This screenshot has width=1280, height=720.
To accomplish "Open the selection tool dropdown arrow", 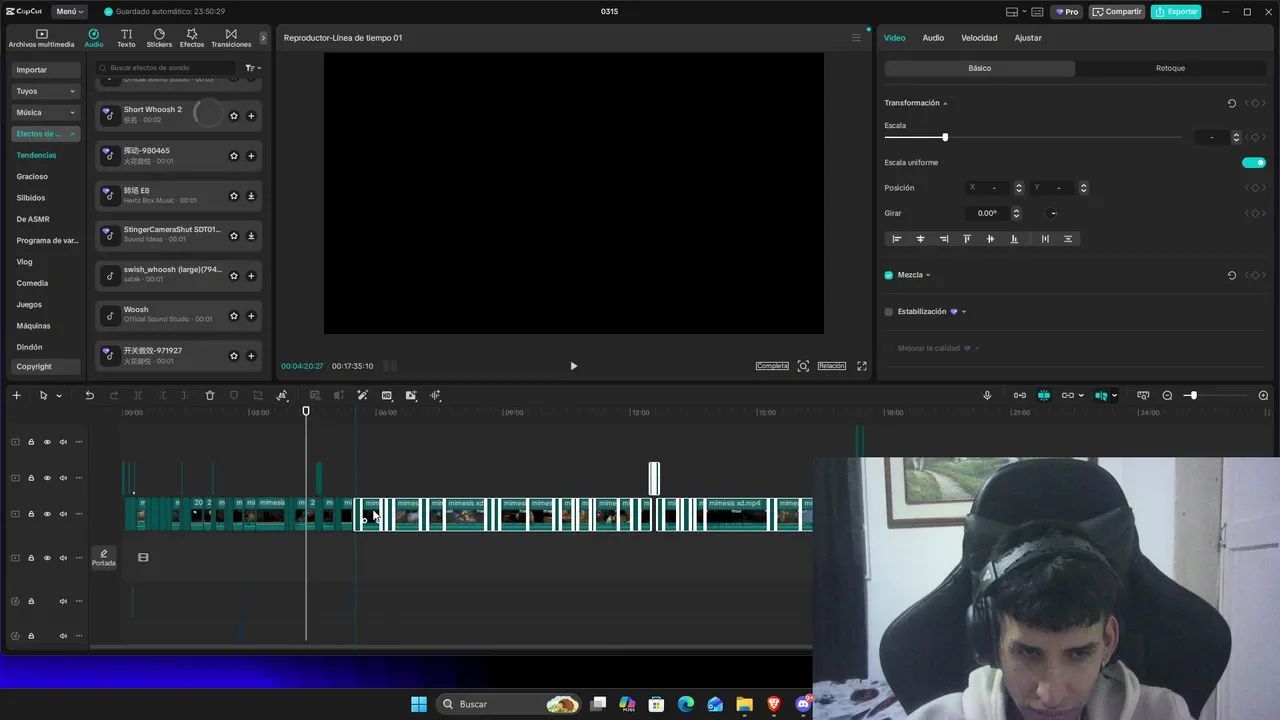I will click(x=59, y=396).
